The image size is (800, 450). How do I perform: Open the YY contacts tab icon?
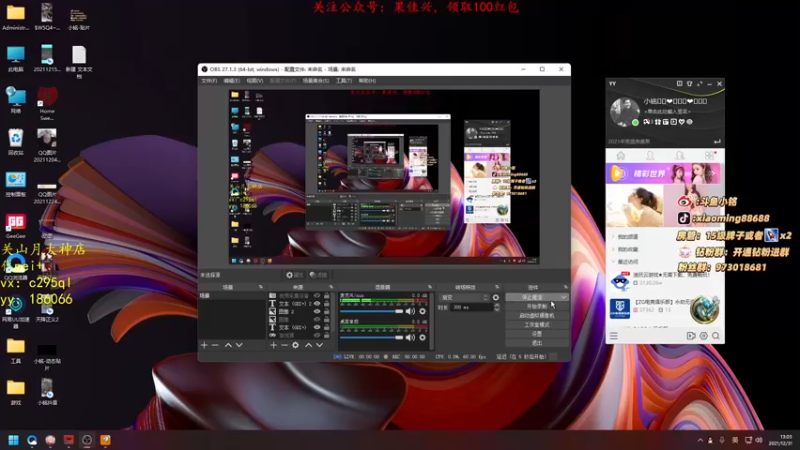[x=650, y=156]
